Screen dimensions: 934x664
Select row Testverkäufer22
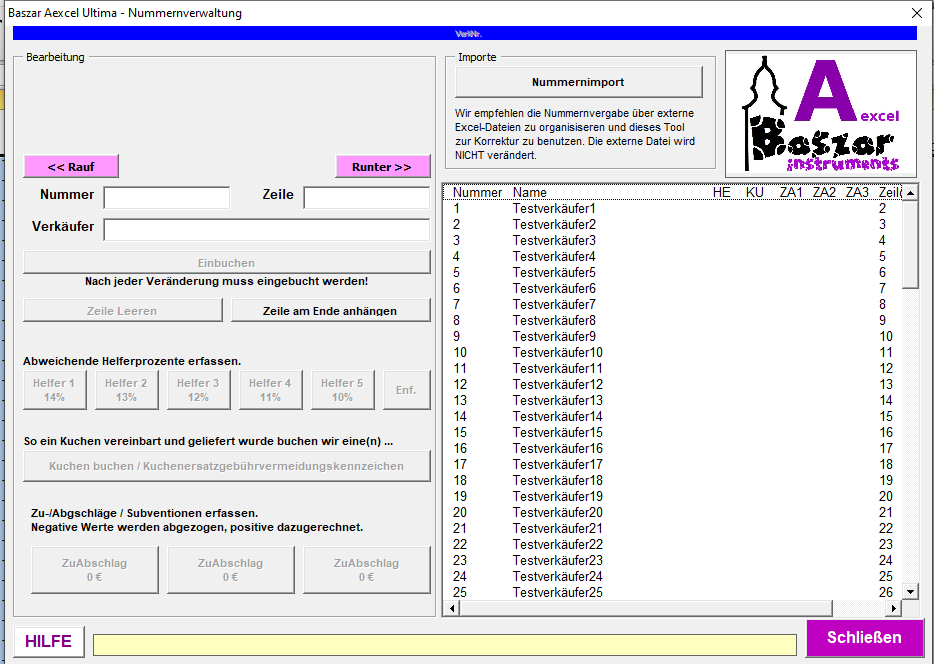(x=673, y=544)
